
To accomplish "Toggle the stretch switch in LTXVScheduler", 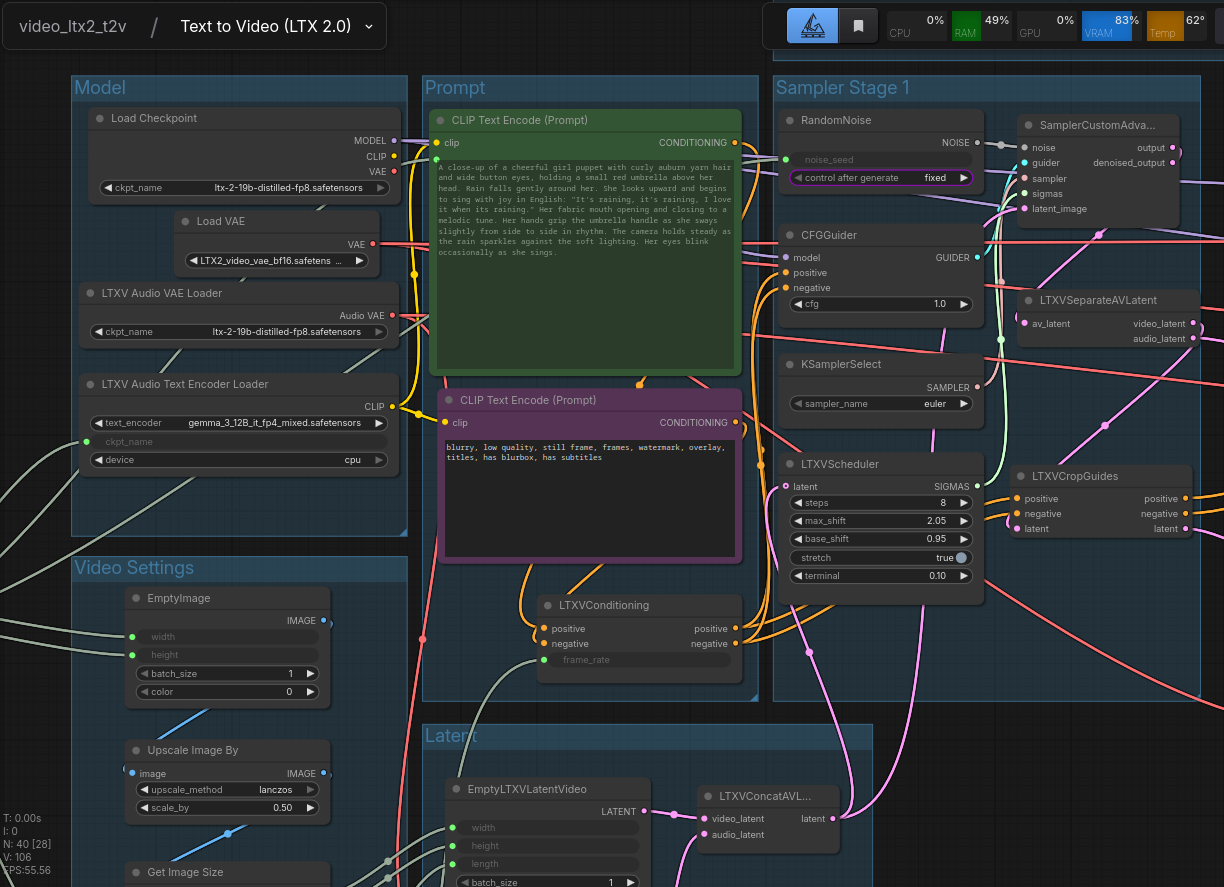I will [x=961, y=558].
